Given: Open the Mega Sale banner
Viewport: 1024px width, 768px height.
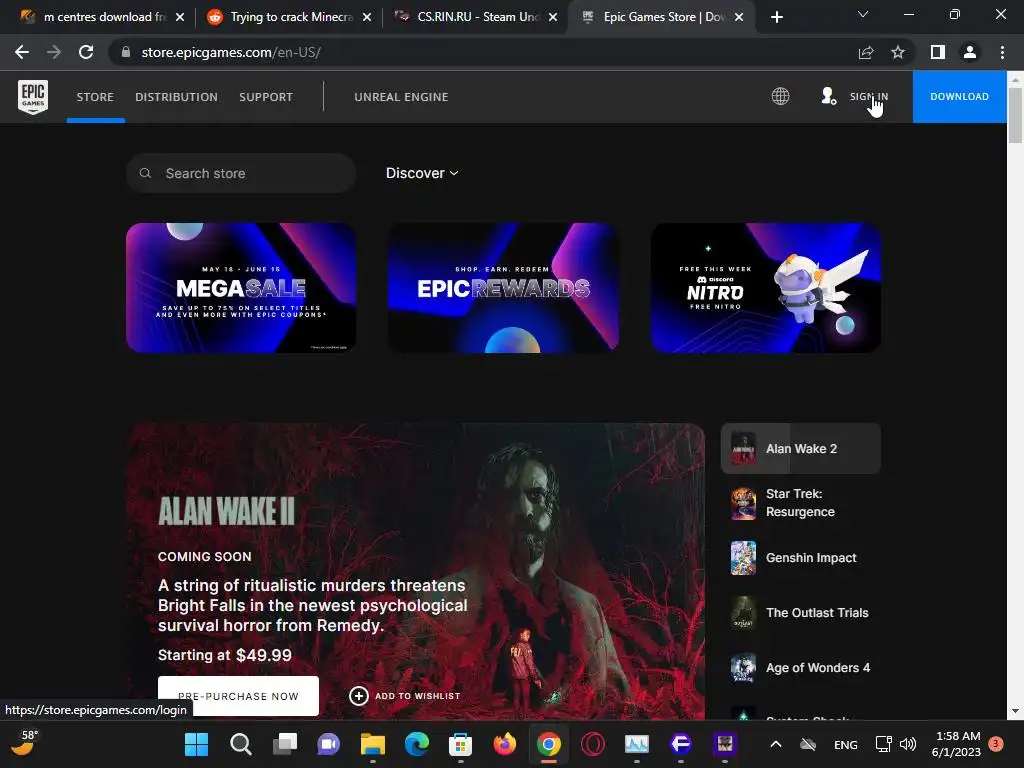Looking at the screenshot, I should tap(241, 288).
